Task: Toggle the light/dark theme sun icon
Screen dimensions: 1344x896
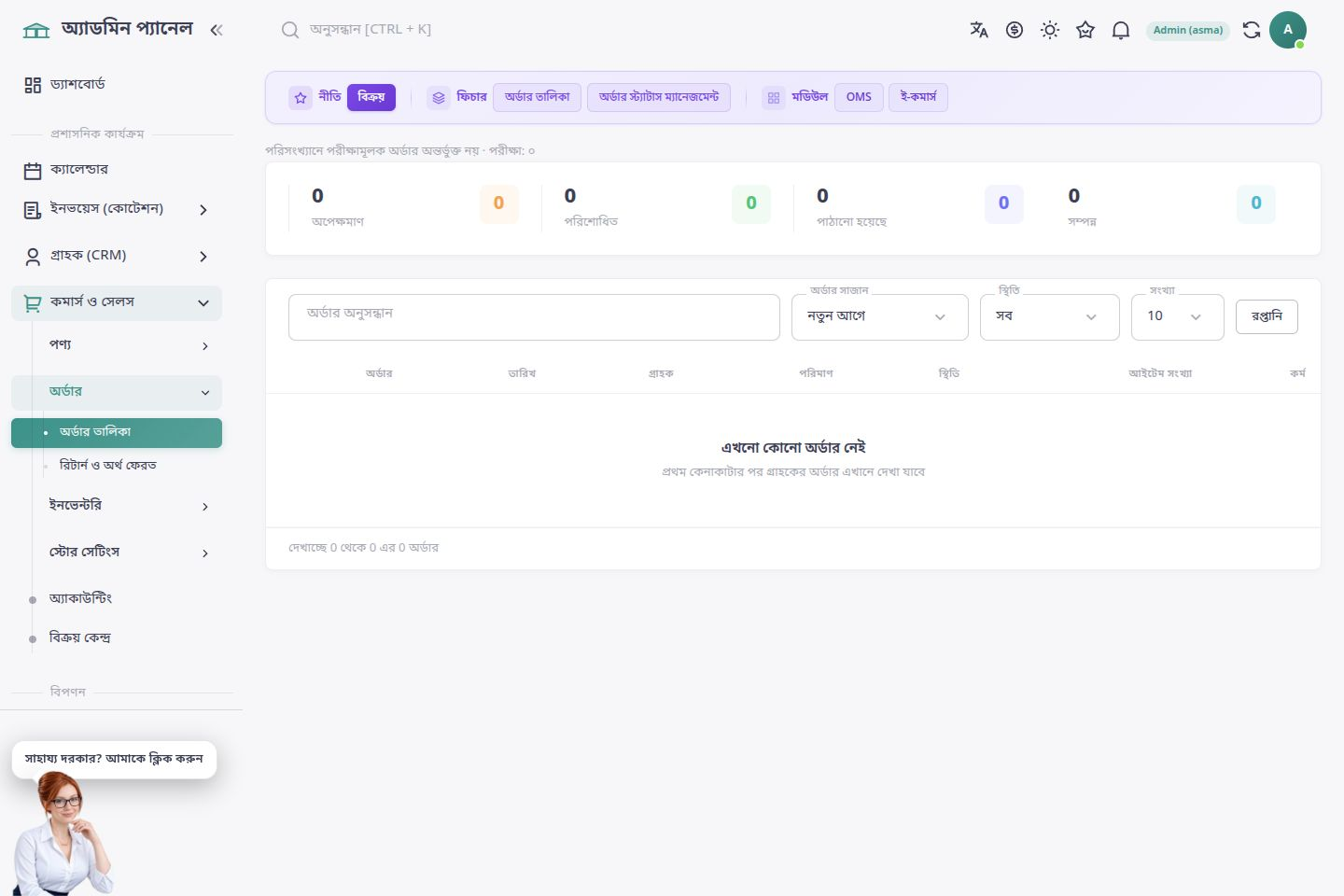Action: click(1050, 30)
